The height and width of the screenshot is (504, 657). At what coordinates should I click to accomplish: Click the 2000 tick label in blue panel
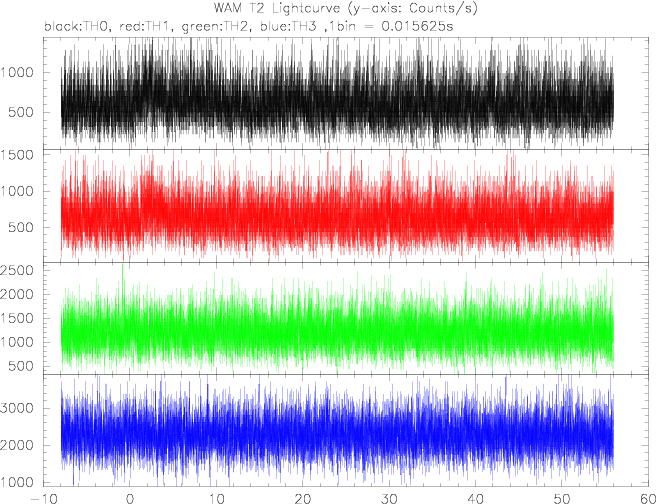(16, 445)
